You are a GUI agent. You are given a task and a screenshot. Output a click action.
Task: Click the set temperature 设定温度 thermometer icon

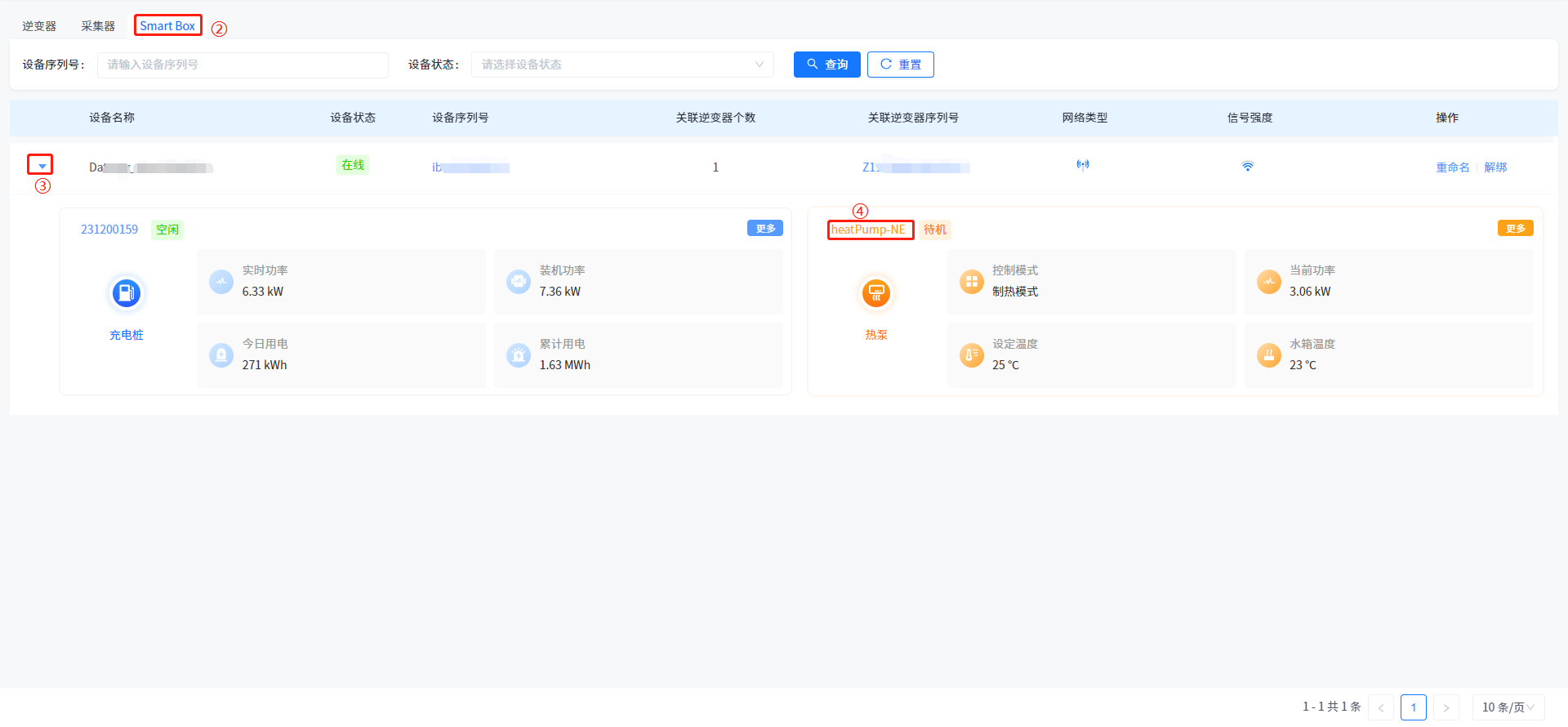(x=971, y=355)
